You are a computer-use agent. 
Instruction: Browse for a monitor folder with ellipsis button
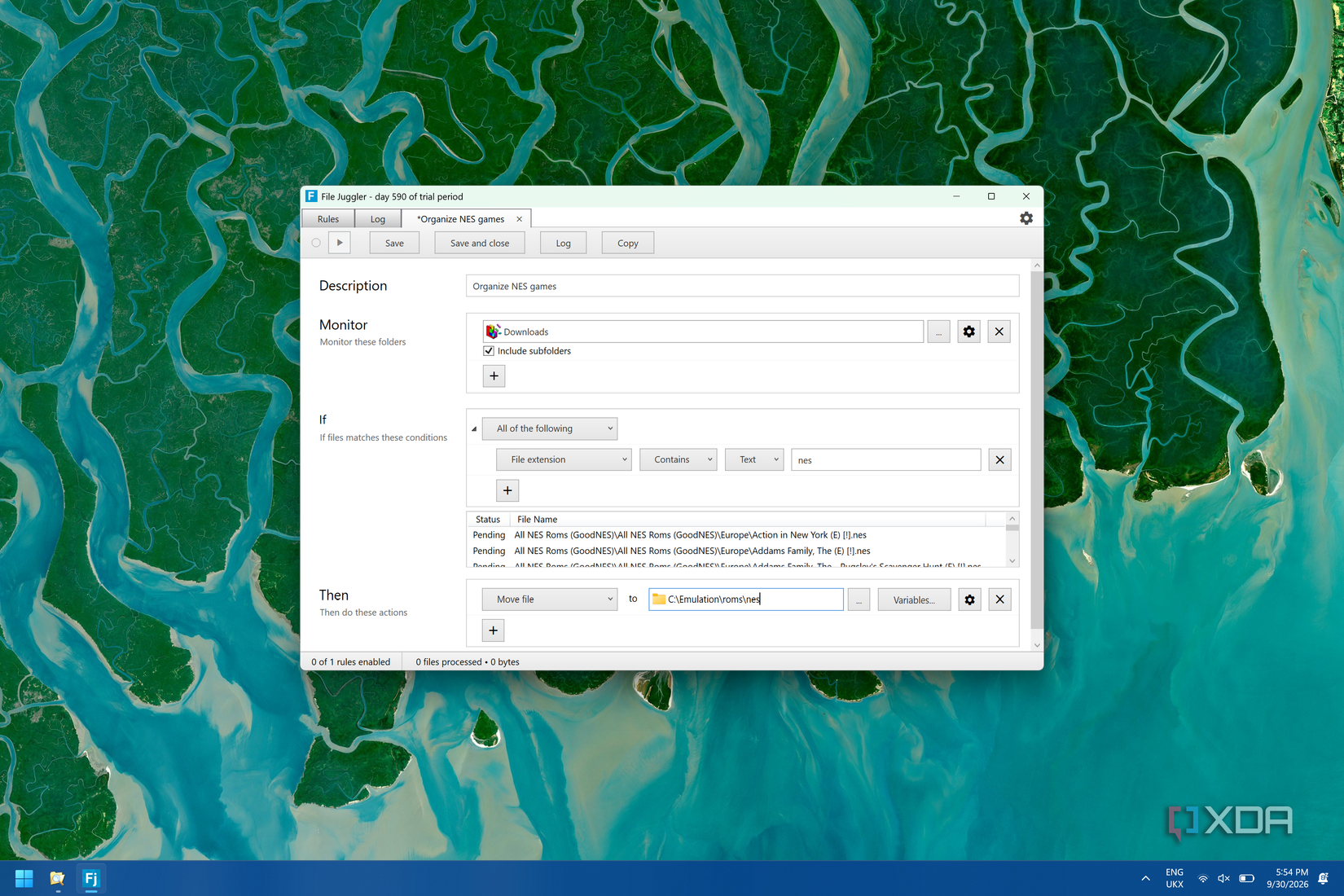pyautogui.click(x=938, y=332)
